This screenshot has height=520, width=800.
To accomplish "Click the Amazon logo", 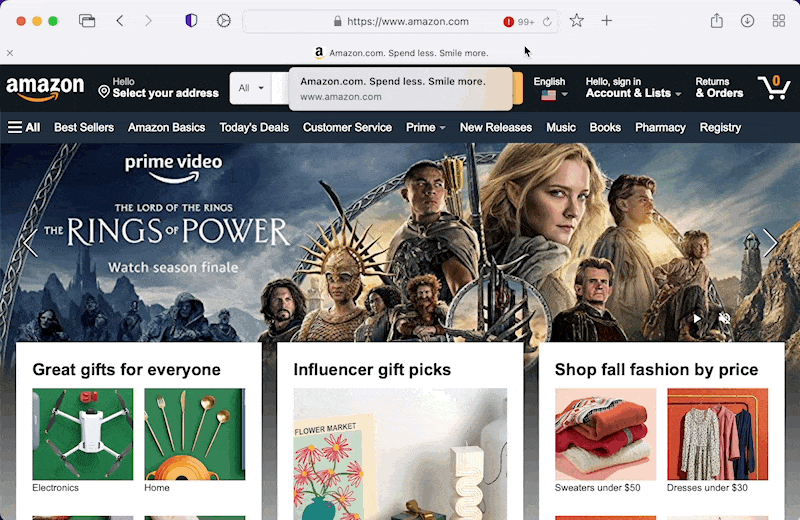I will click(45, 88).
